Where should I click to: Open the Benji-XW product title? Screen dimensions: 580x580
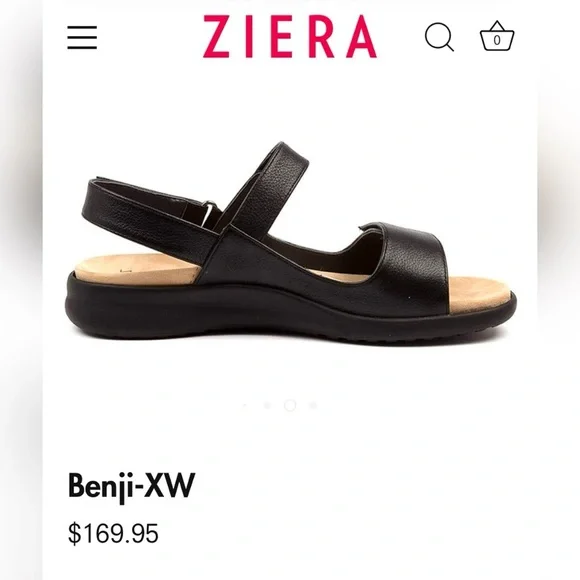point(131,487)
